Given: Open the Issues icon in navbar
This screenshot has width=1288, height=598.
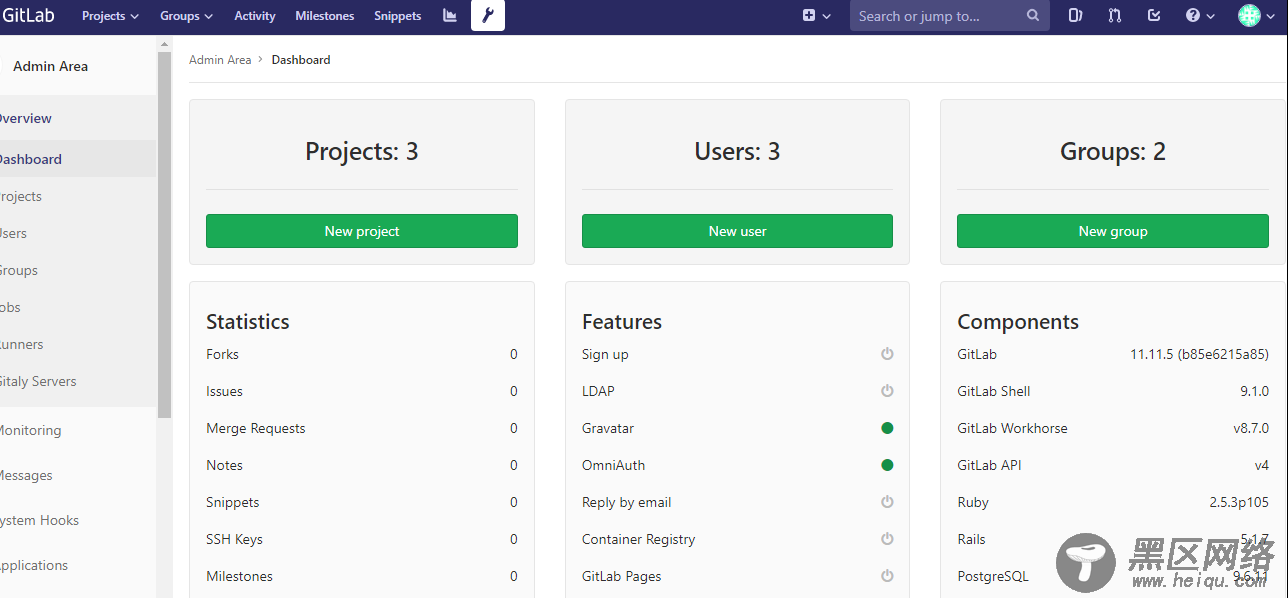Looking at the screenshot, I should [x=1076, y=16].
